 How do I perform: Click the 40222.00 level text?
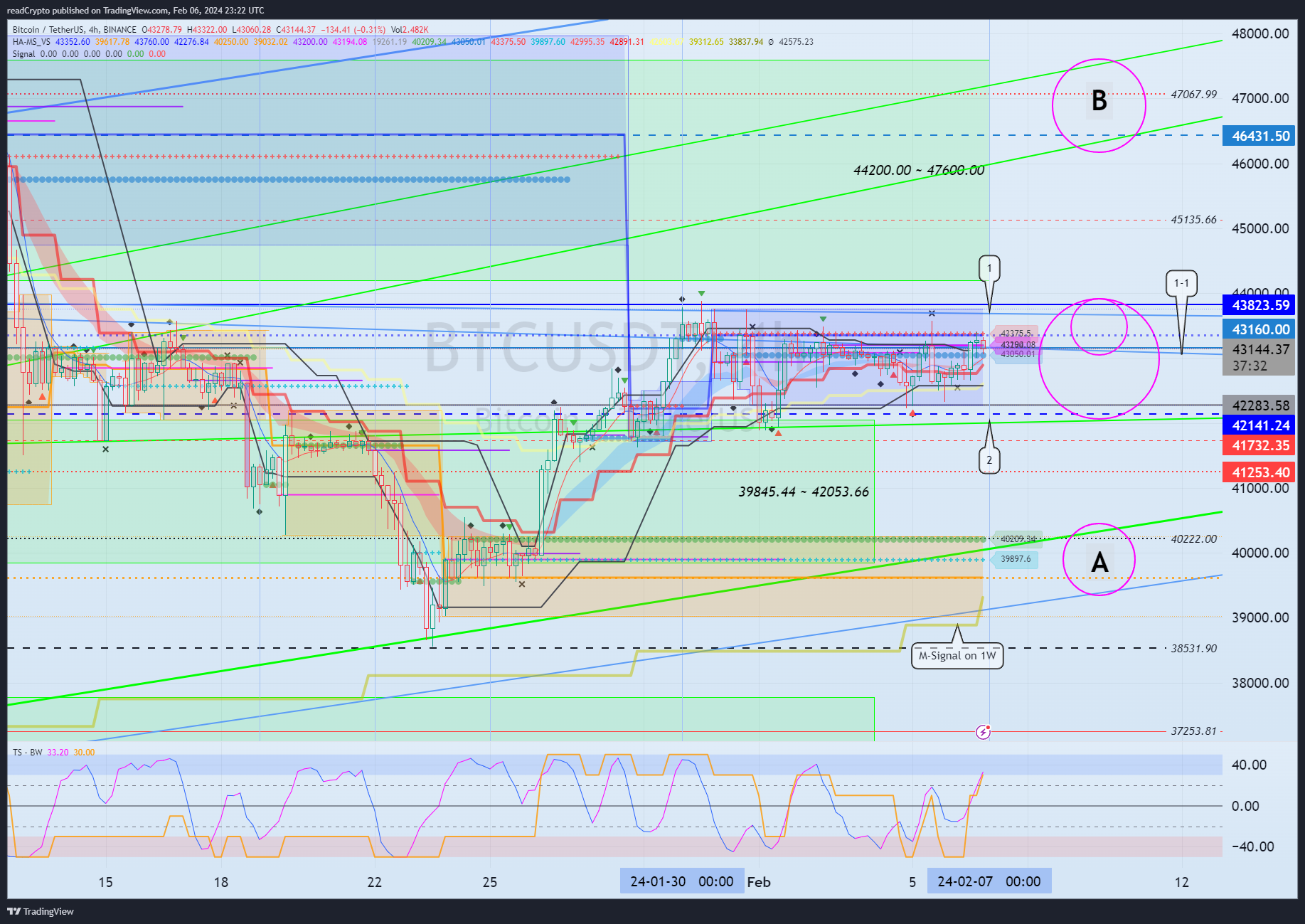1193,539
